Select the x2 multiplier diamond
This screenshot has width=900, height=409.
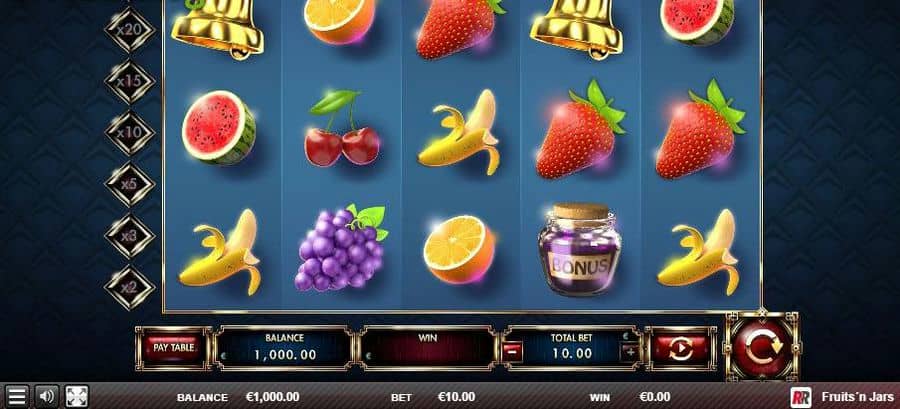[x=129, y=287]
